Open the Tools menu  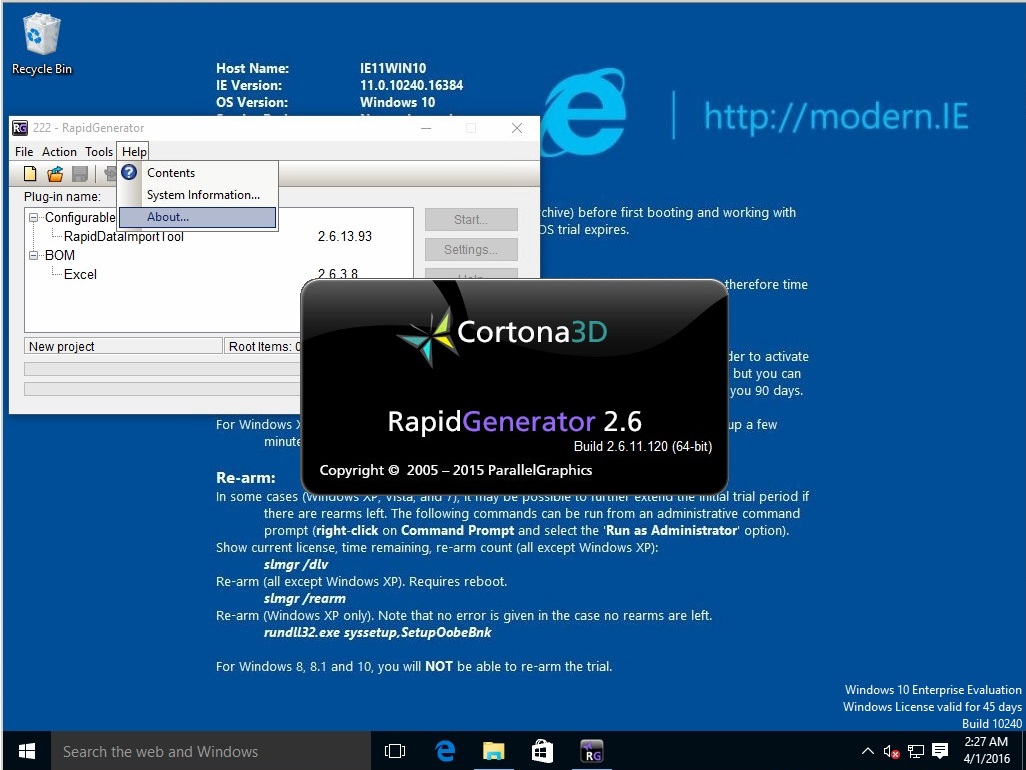pos(99,152)
